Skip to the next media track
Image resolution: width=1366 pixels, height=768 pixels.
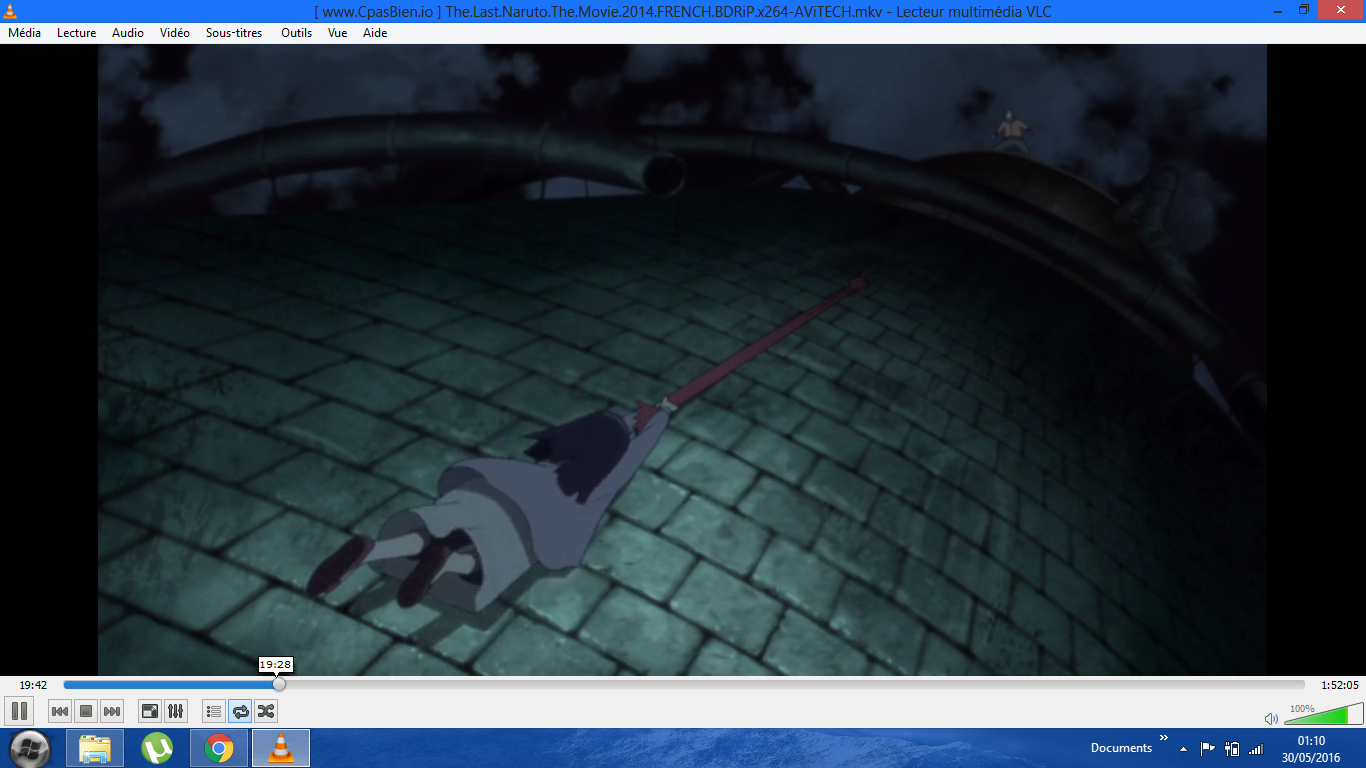coord(112,711)
